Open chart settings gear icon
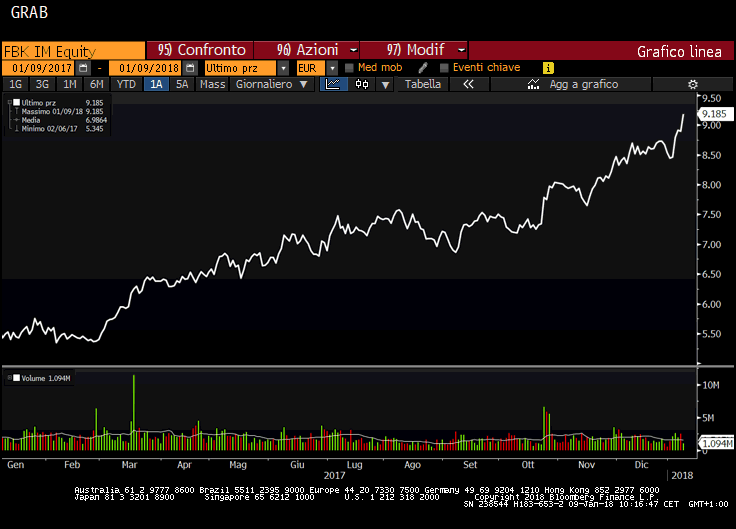Screen dimensions: 736x529 pyautogui.click(x=693, y=84)
